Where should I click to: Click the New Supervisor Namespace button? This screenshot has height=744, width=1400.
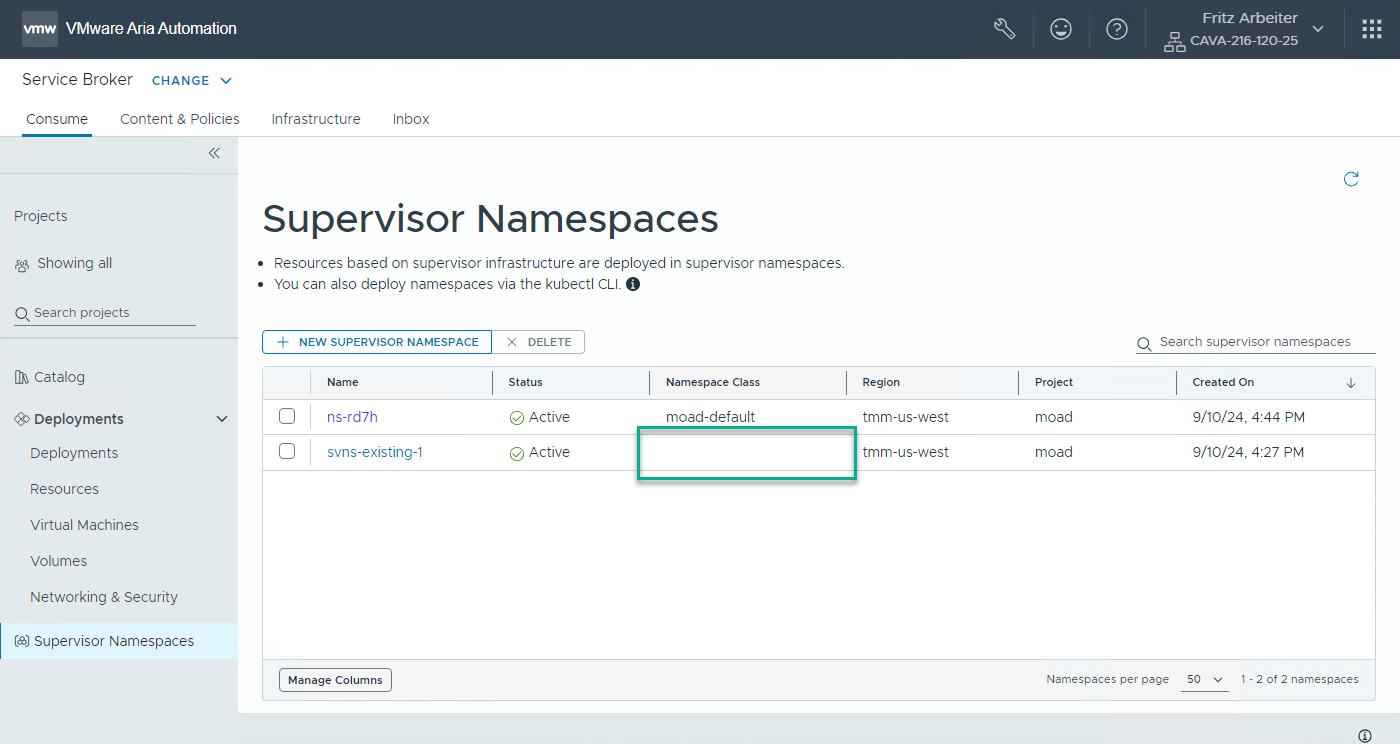pos(377,342)
